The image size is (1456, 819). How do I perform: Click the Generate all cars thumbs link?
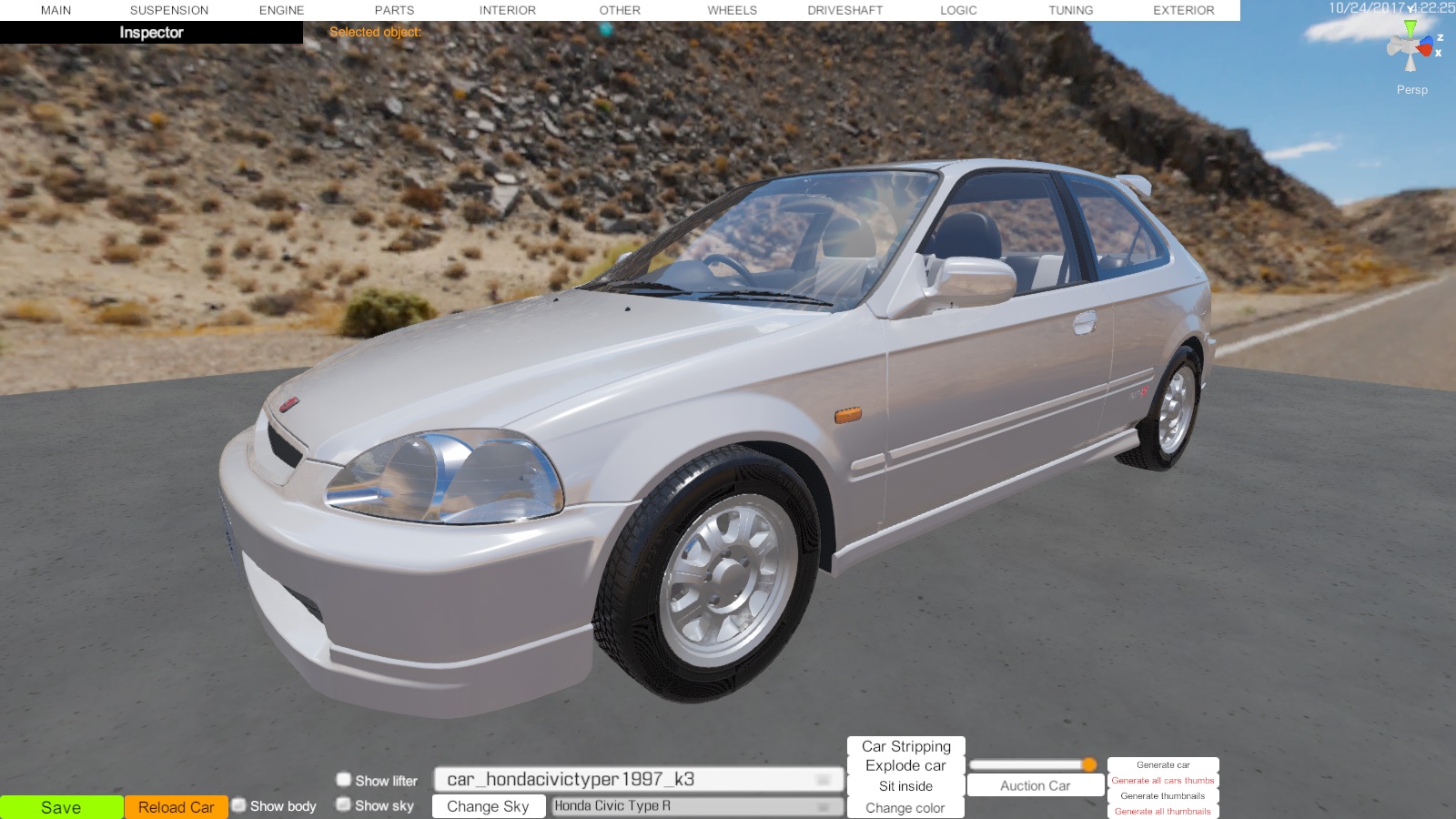pos(1162,781)
